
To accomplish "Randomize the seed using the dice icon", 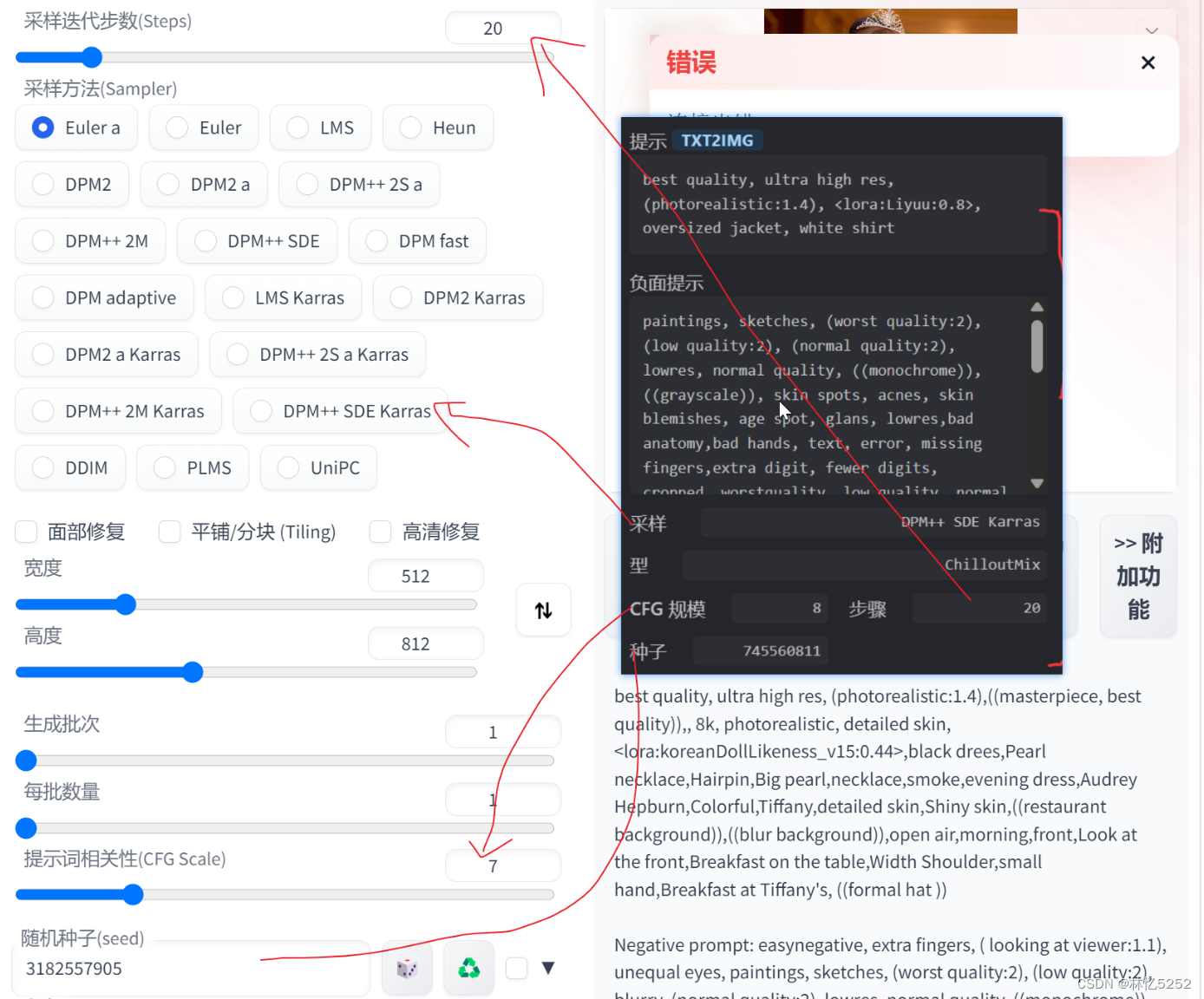I will [x=407, y=968].
